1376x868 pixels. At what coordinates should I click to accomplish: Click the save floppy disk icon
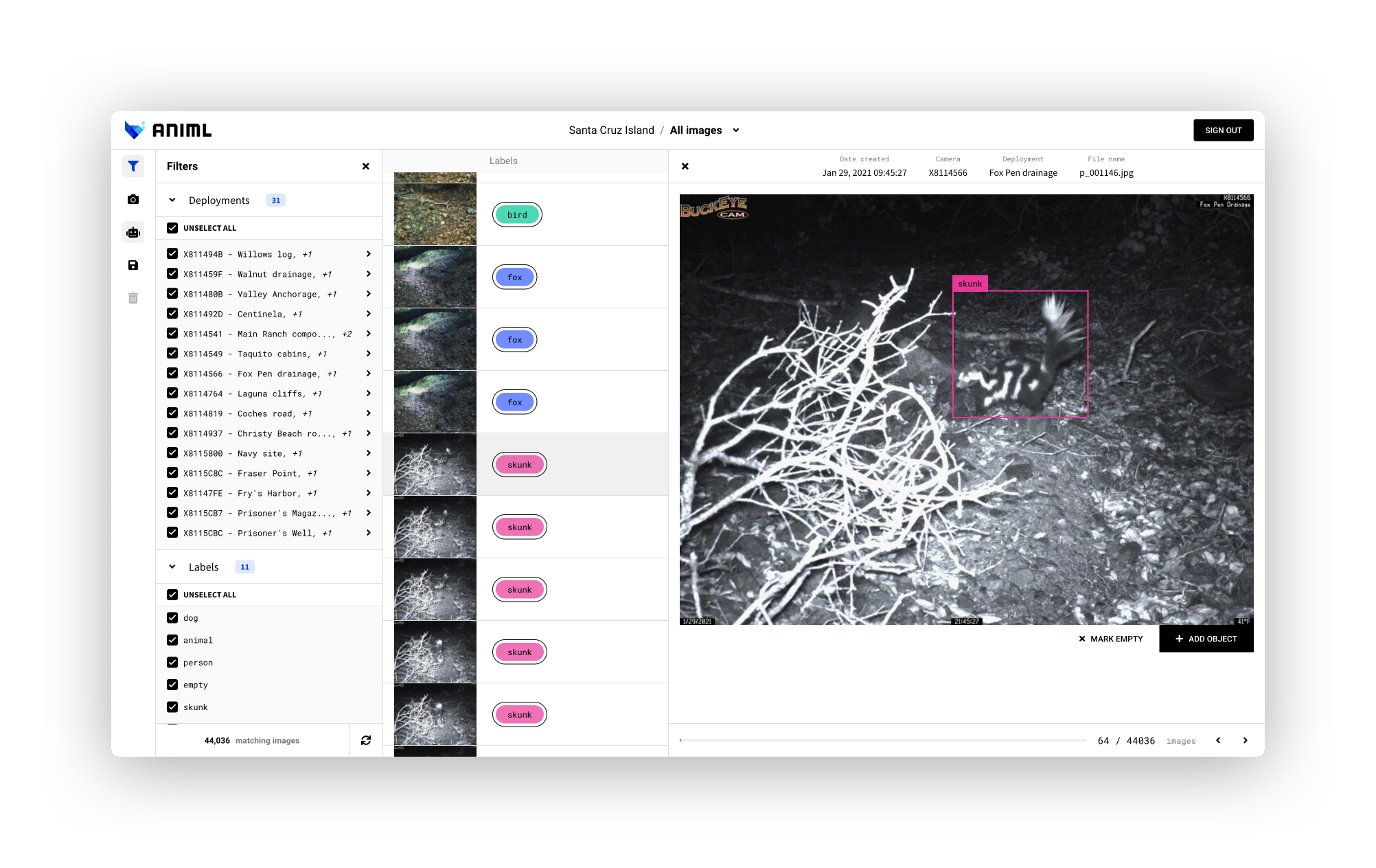(x=133, y=265)
